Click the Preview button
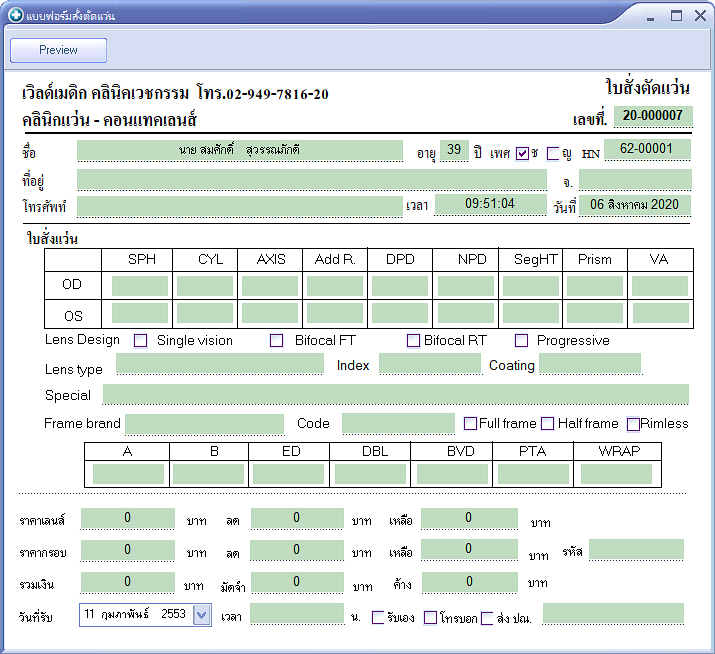The height and width of the screenshot is (654, 715). click(58, 50)
